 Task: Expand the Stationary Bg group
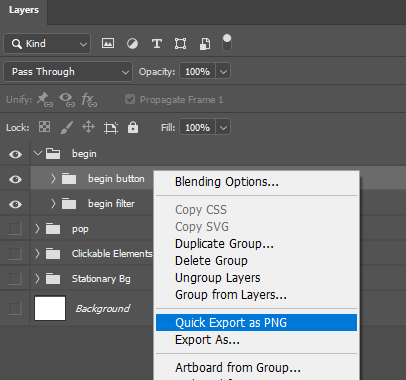(x=37, y=278)
